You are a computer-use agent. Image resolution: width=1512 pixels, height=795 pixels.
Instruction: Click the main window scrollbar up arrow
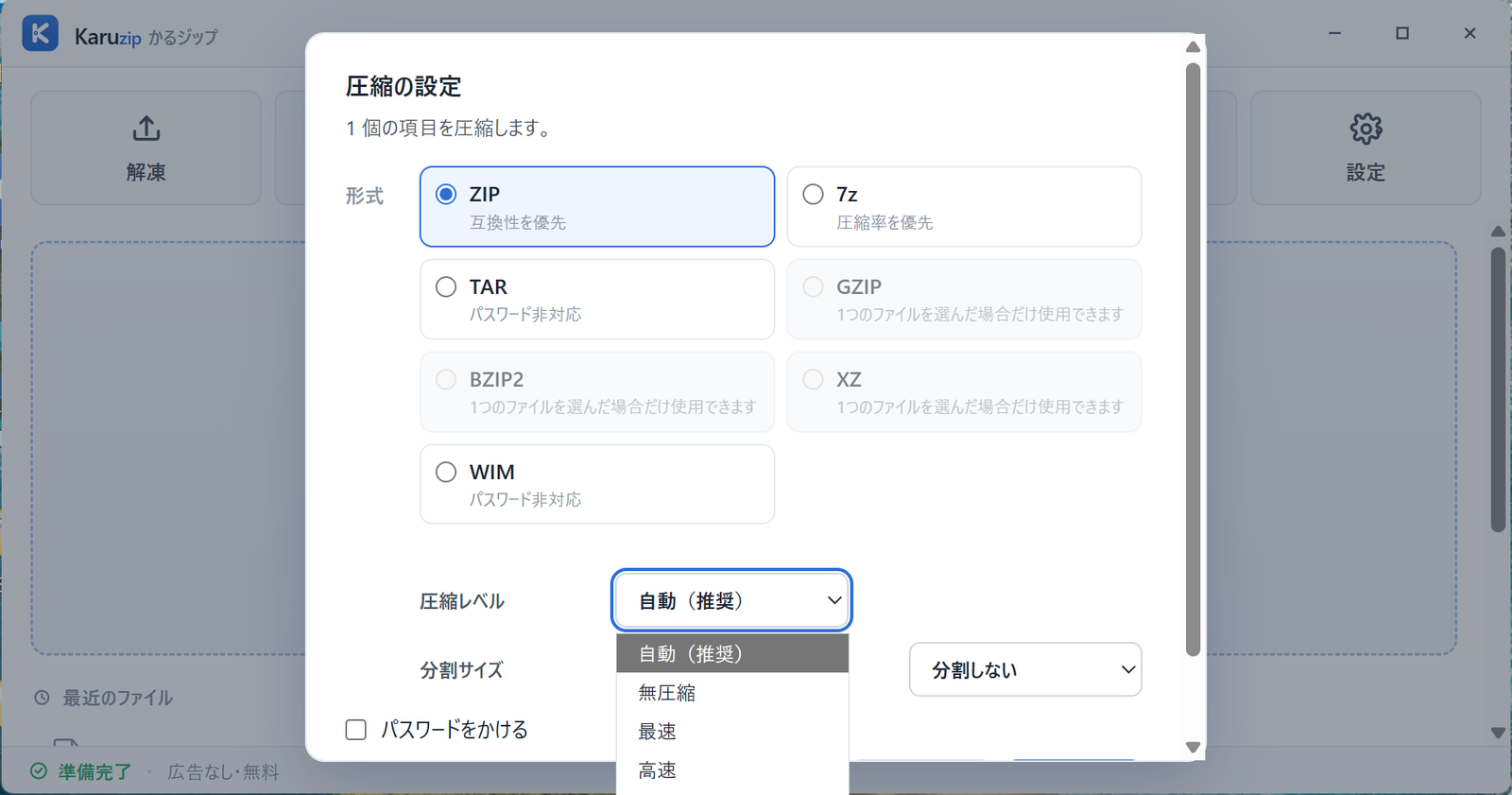[x=1498, y=232]
